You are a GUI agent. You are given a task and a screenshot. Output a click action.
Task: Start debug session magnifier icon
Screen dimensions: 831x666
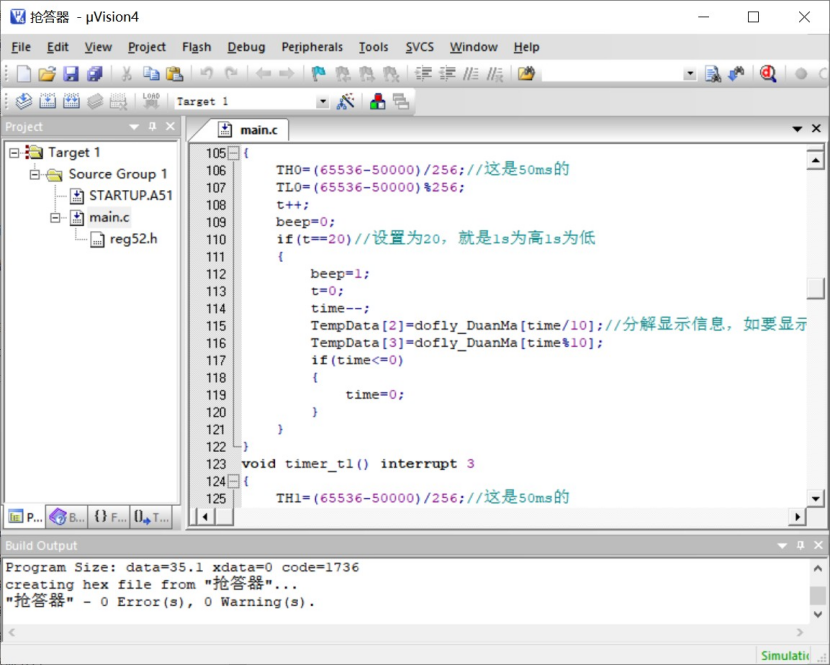point(768,74)
